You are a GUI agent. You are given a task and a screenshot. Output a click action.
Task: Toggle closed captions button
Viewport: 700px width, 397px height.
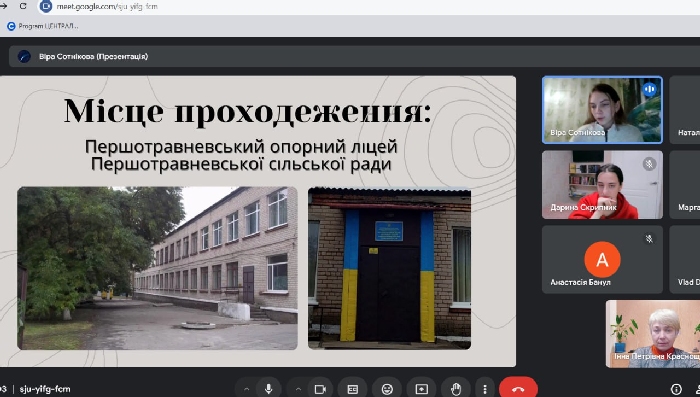pyautogui.click(x=353, y=389)
